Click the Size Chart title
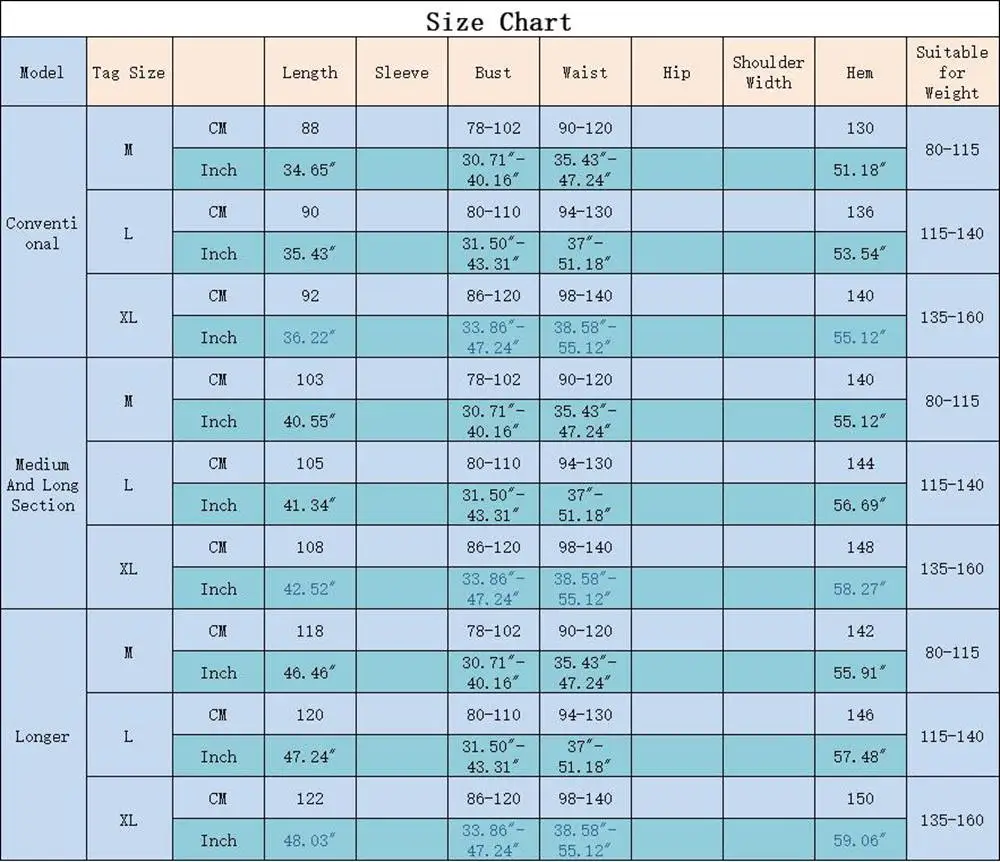Screen dimensions: 1000x862 point(499,22)
